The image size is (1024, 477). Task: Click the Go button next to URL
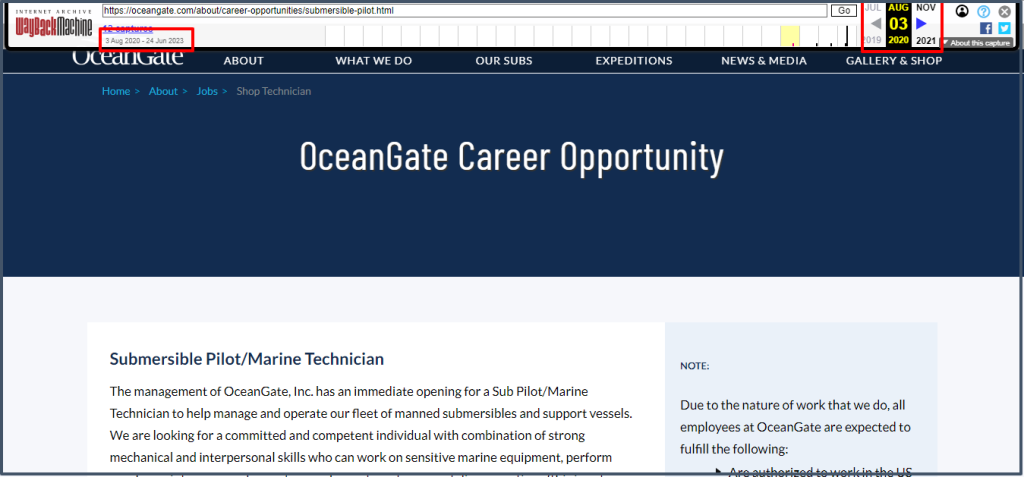click(844, 11)
